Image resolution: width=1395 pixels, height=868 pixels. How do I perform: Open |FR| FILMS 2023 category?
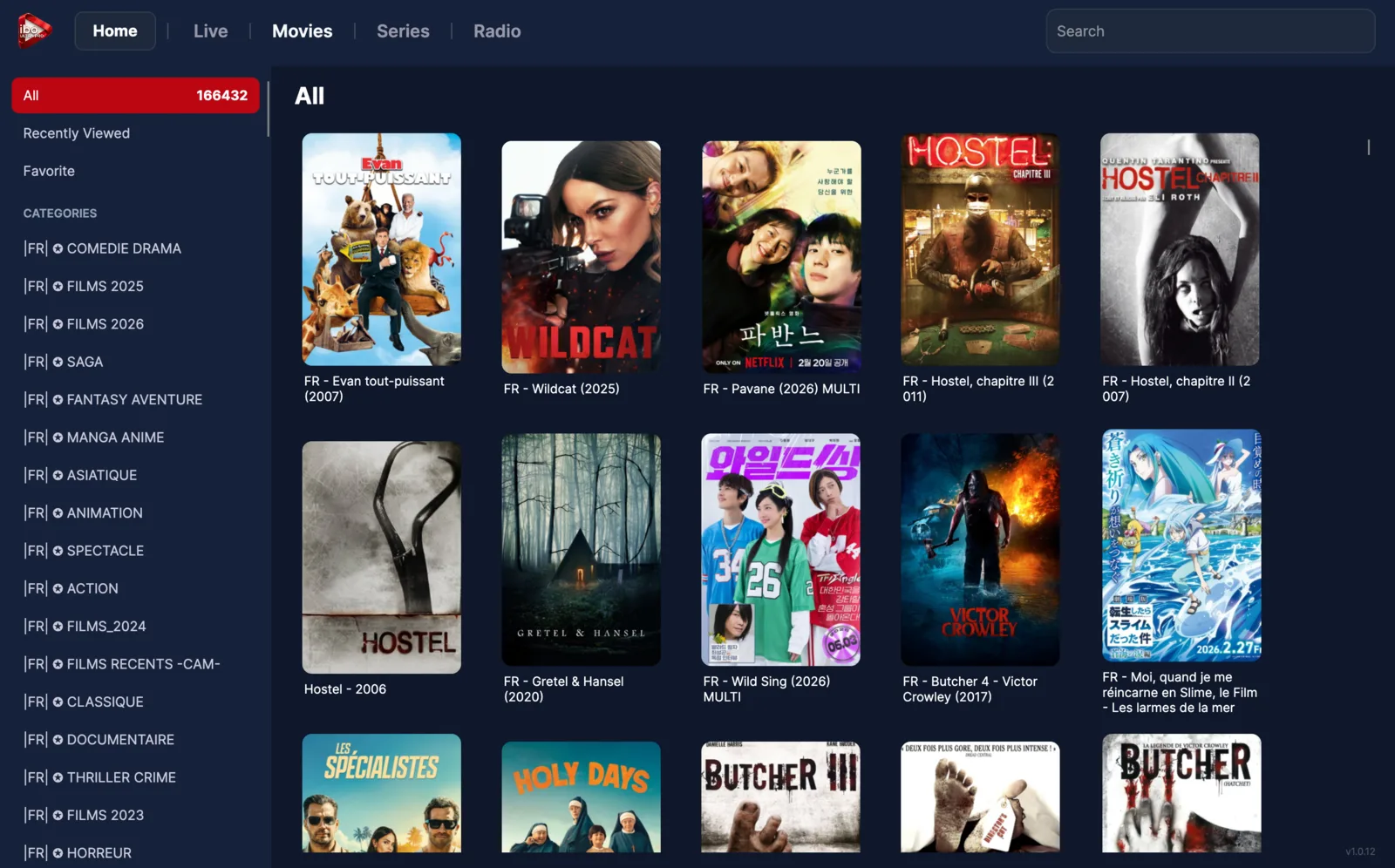coord(135,815)
